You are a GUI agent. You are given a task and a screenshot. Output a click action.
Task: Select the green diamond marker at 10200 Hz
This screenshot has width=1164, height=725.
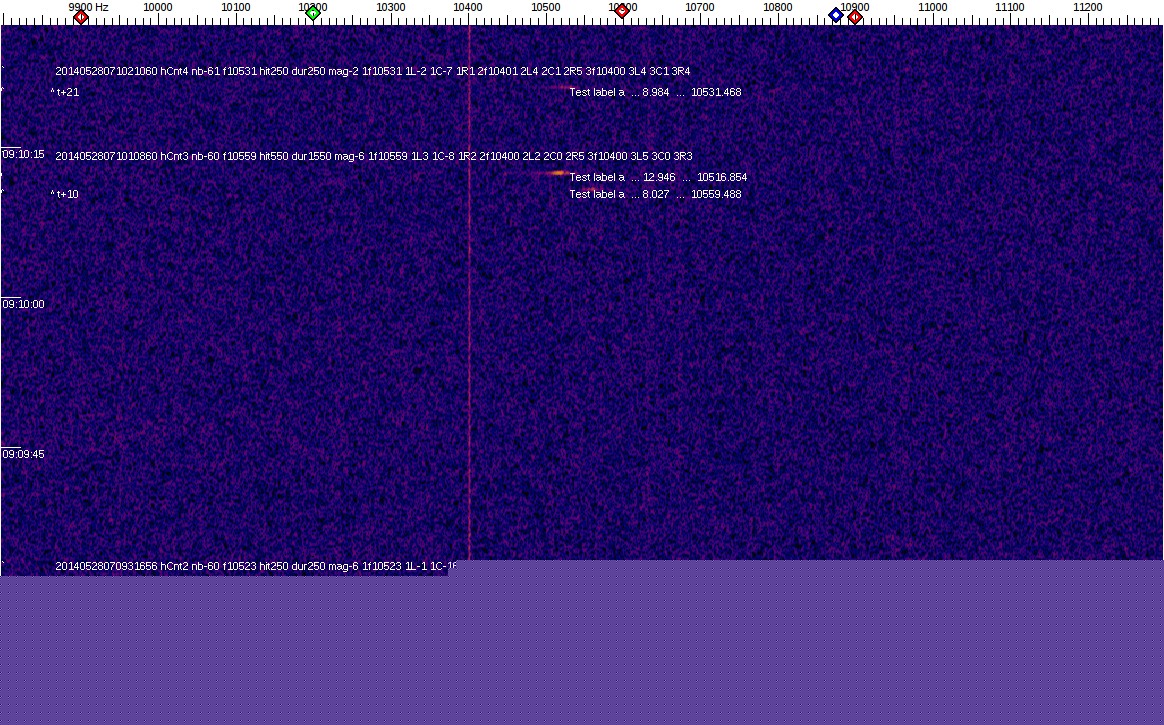[313, 13]
